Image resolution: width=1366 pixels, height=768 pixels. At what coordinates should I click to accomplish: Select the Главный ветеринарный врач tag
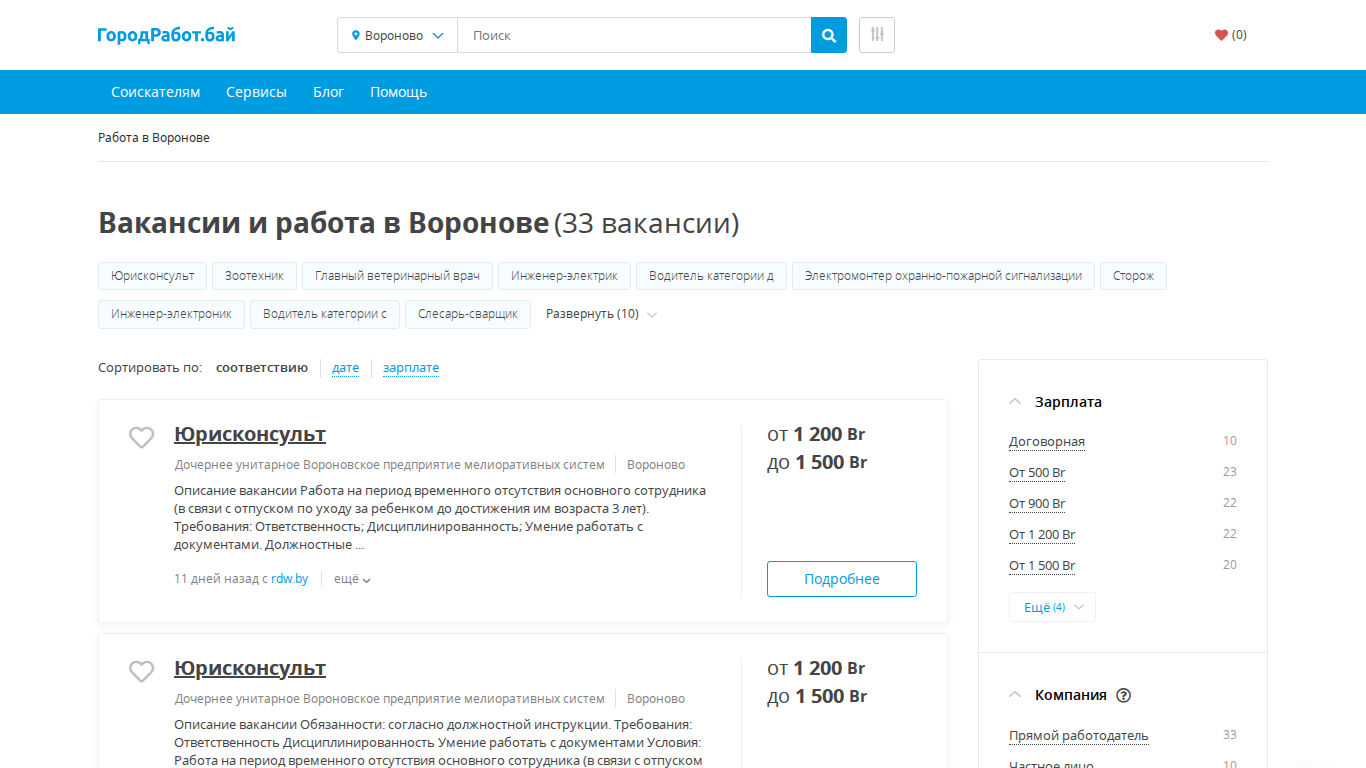[397, 276]
